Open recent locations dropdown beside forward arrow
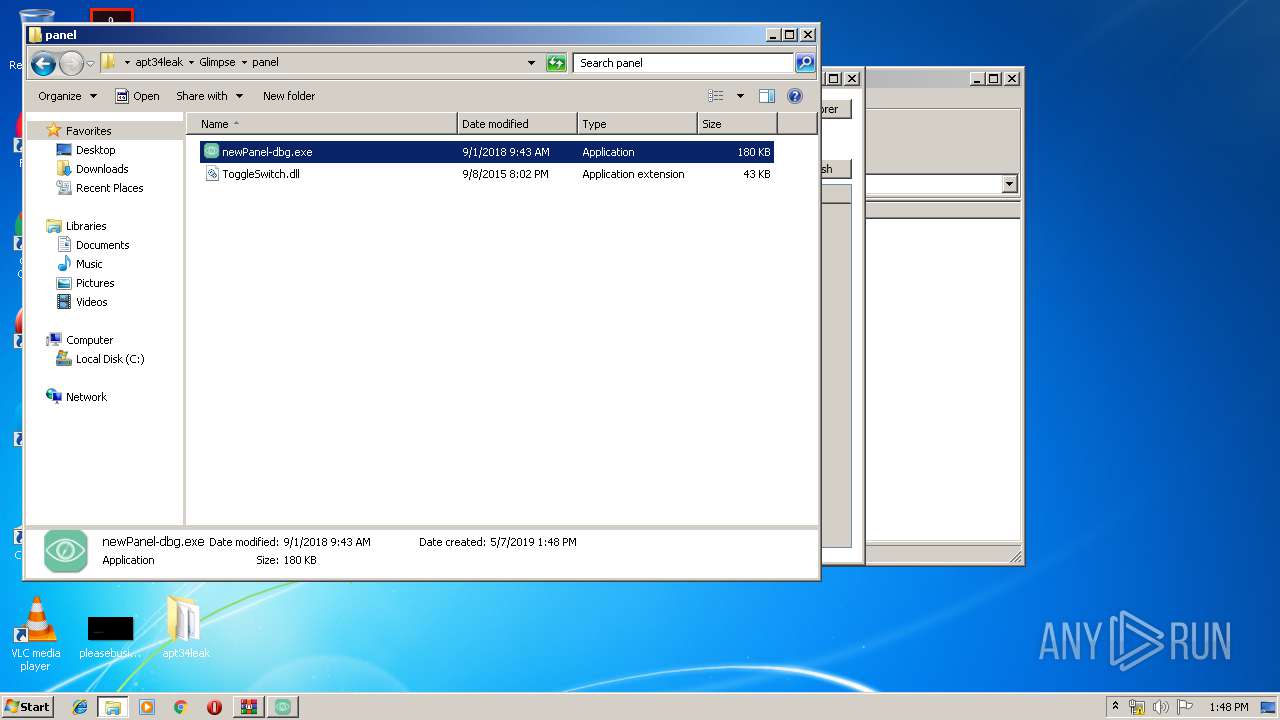Image resolution: width=1280 pixels, height=720 pixels. point(91,64)
